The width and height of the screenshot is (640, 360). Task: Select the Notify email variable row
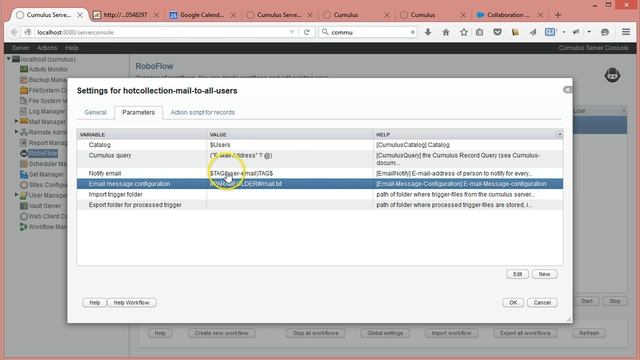[320, 173]
